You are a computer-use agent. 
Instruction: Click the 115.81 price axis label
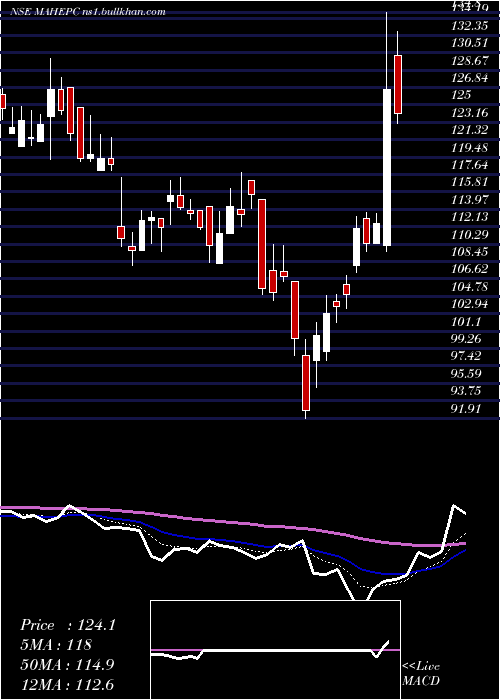469,182
